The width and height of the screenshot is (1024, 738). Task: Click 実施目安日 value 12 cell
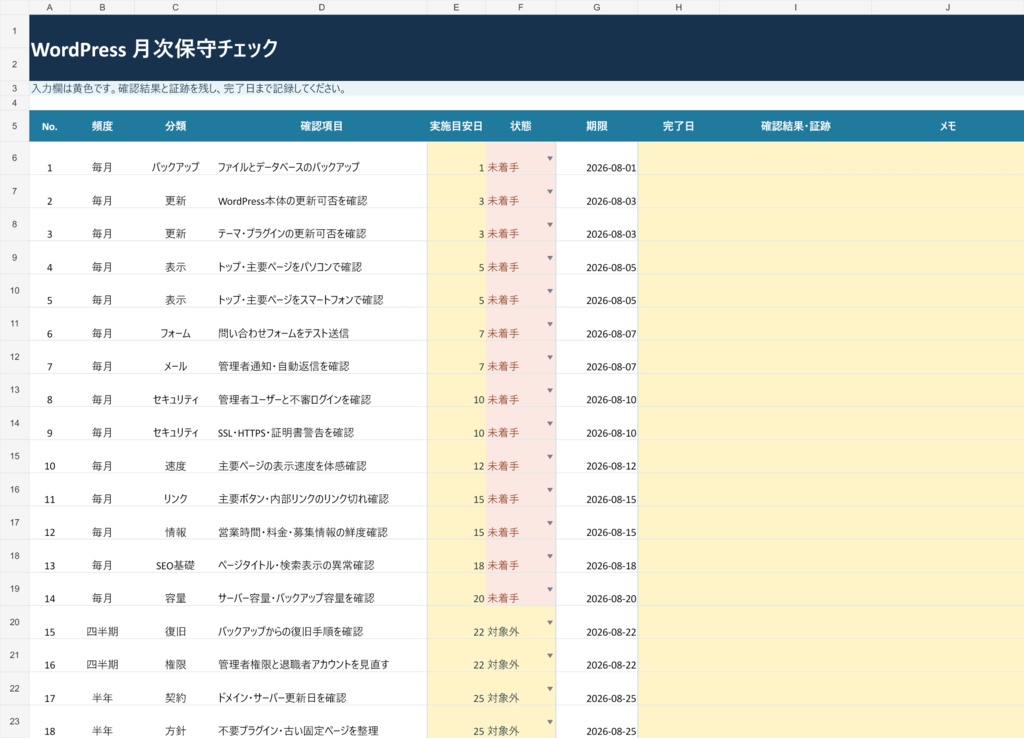coord(456,457)
